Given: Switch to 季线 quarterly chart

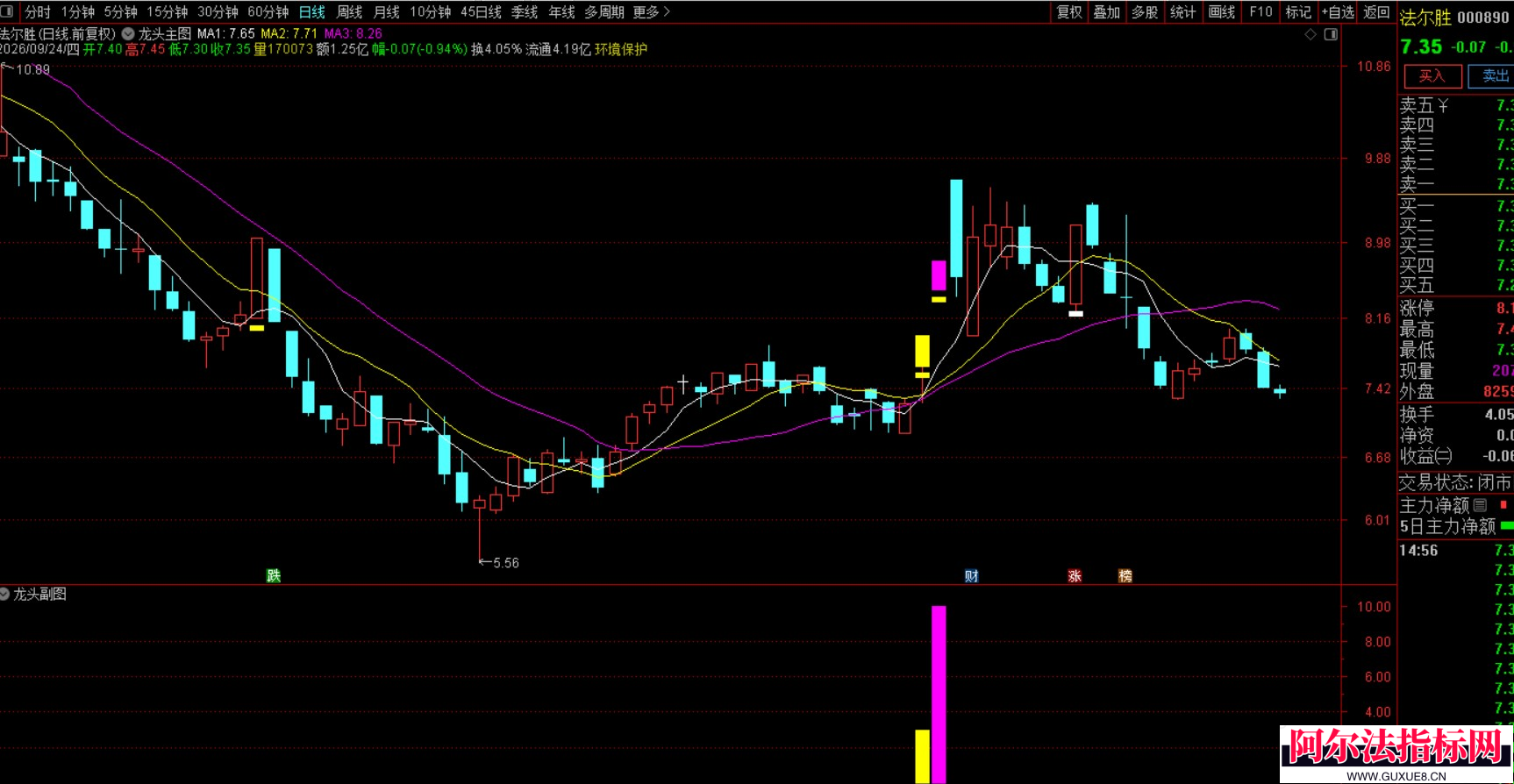Looking at the screenshot, I should (x=525, y=11).
